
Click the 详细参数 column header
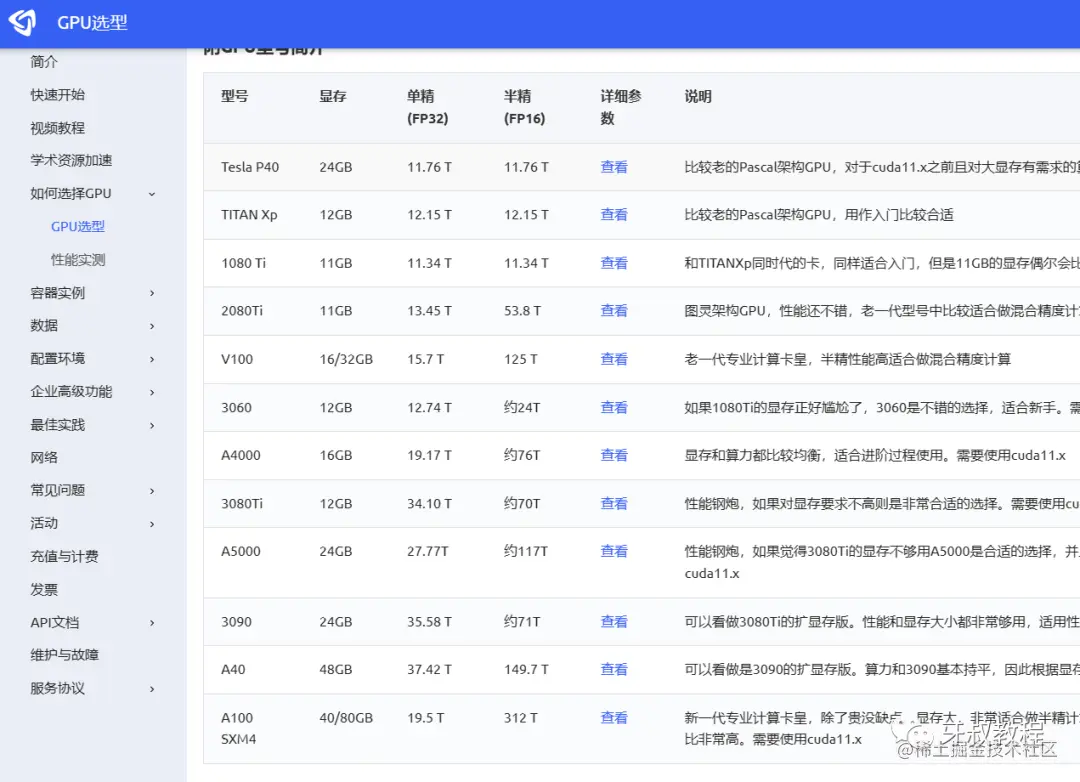pyautogui.click(x=621, y=107)
